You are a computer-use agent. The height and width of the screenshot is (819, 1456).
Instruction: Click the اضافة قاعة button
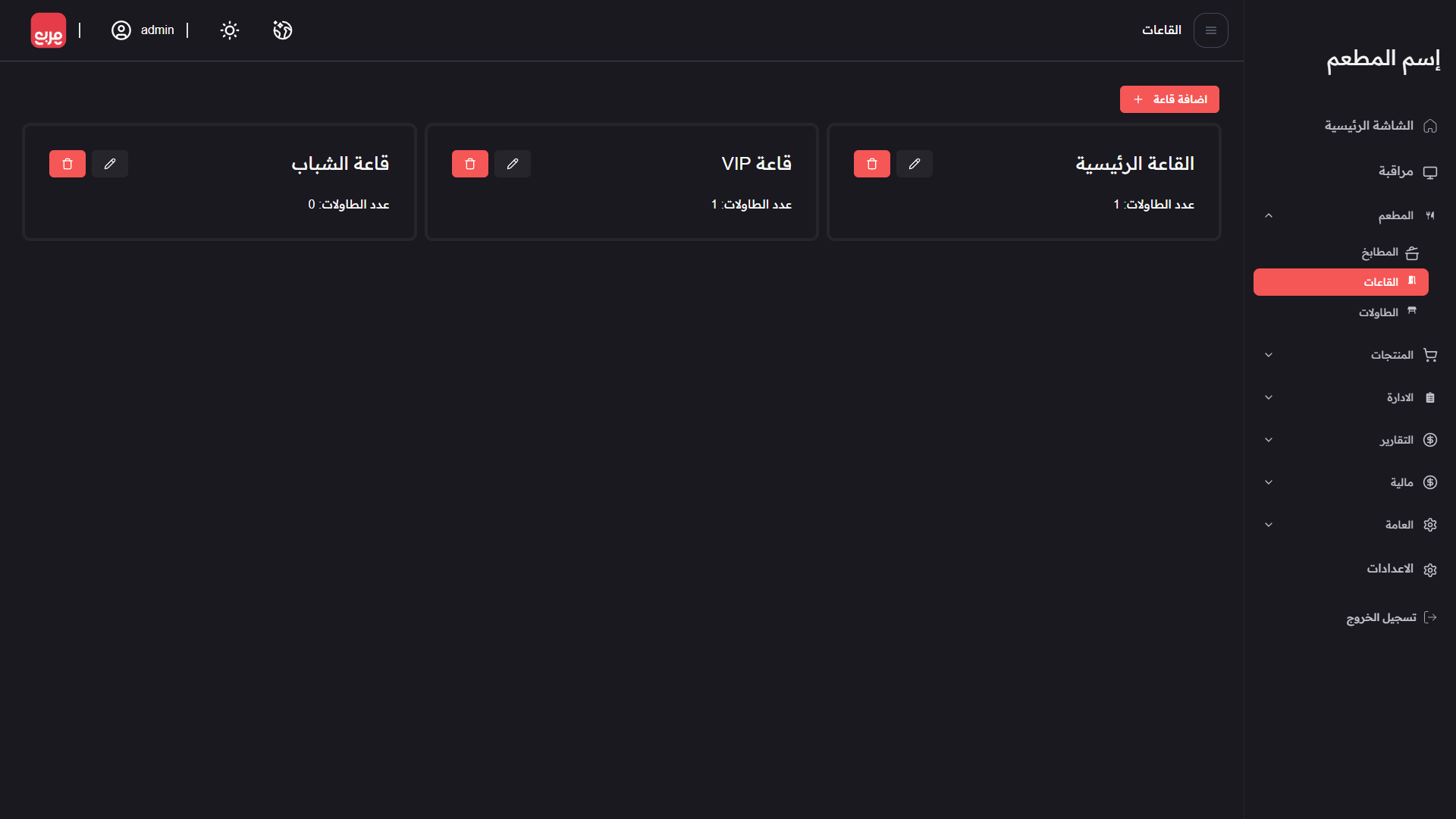click(1169, 99)
